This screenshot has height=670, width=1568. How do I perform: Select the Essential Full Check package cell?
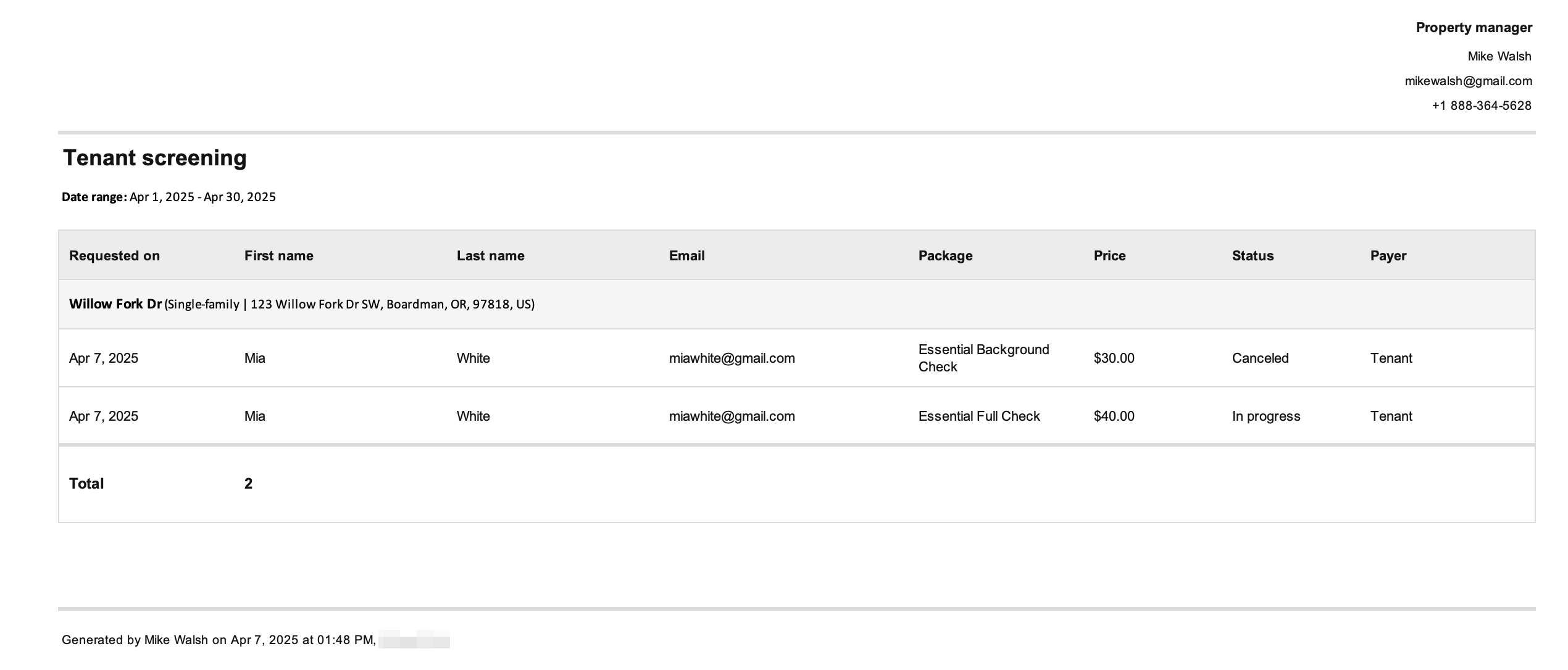point(979,416)
